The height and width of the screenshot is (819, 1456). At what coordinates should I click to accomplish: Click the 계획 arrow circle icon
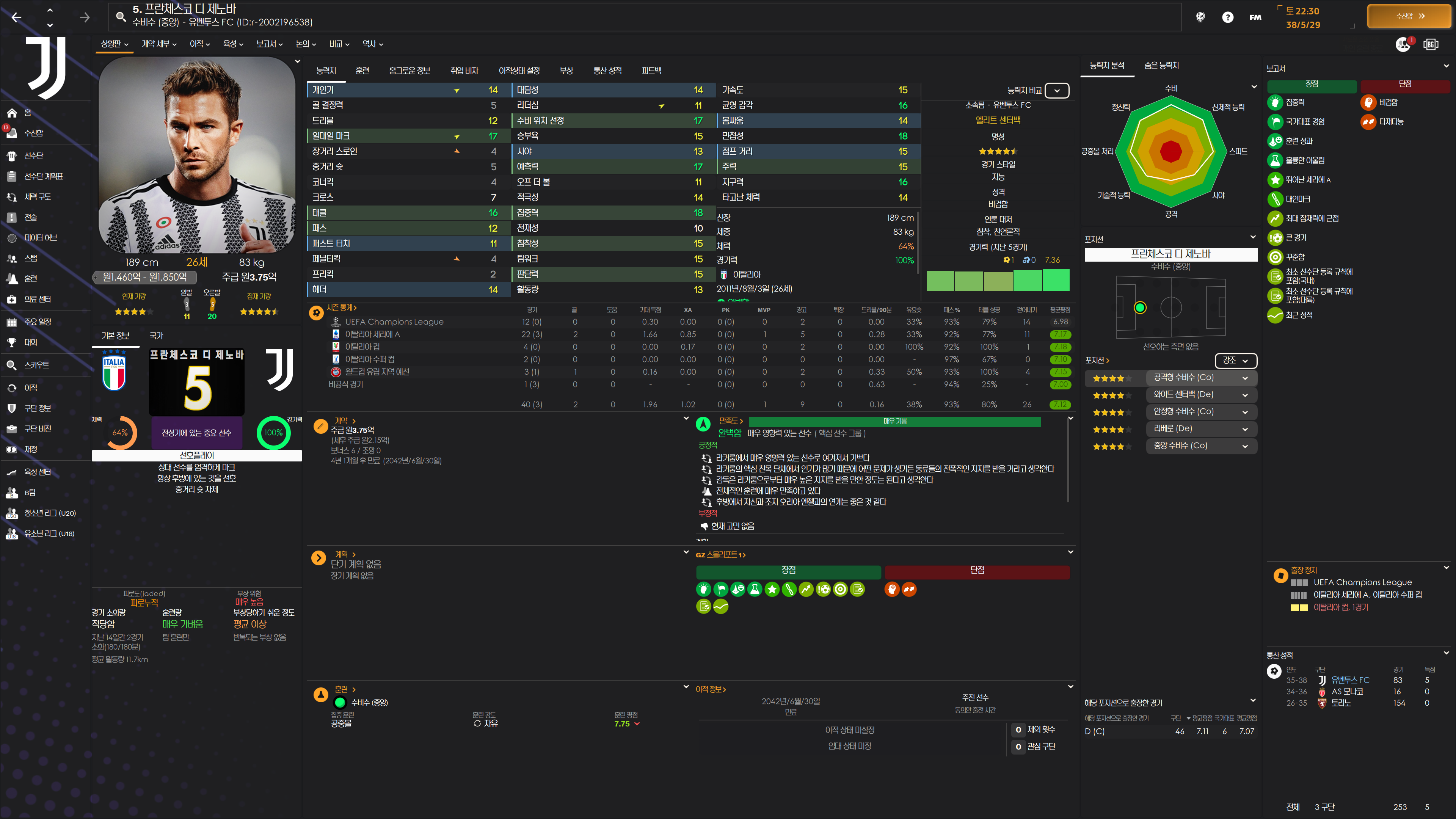point(319,559)
